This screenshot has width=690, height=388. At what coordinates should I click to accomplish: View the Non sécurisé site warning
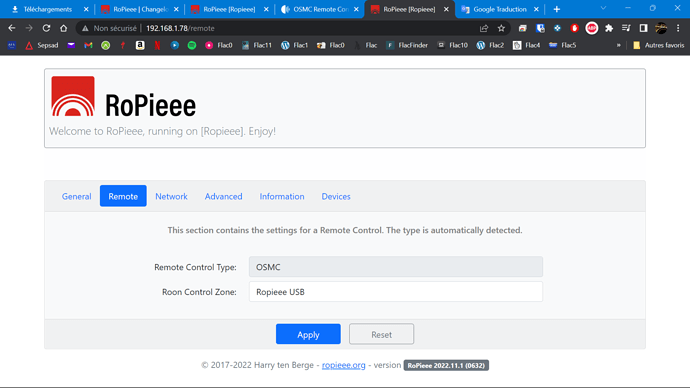[x=109, y=28]
